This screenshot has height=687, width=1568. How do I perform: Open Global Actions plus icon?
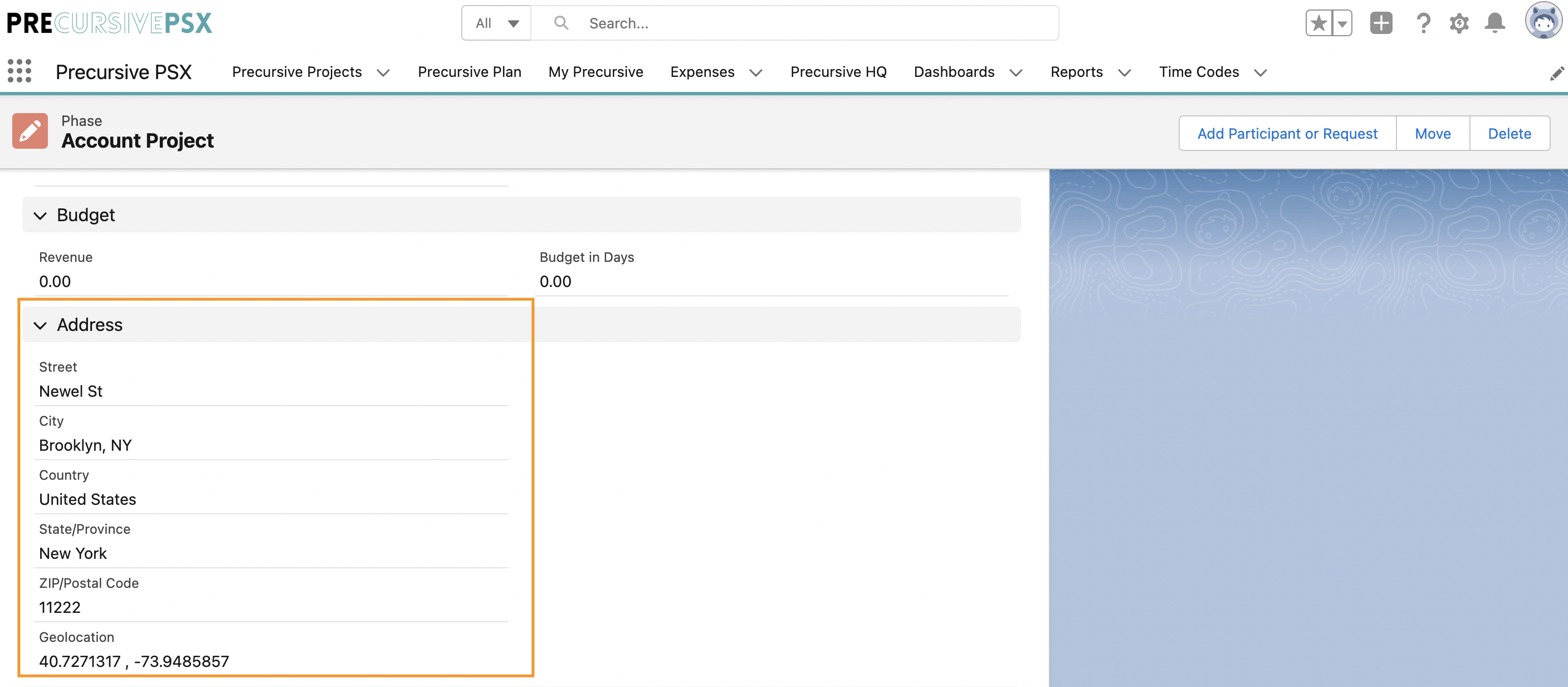(x=1381, y=23)
